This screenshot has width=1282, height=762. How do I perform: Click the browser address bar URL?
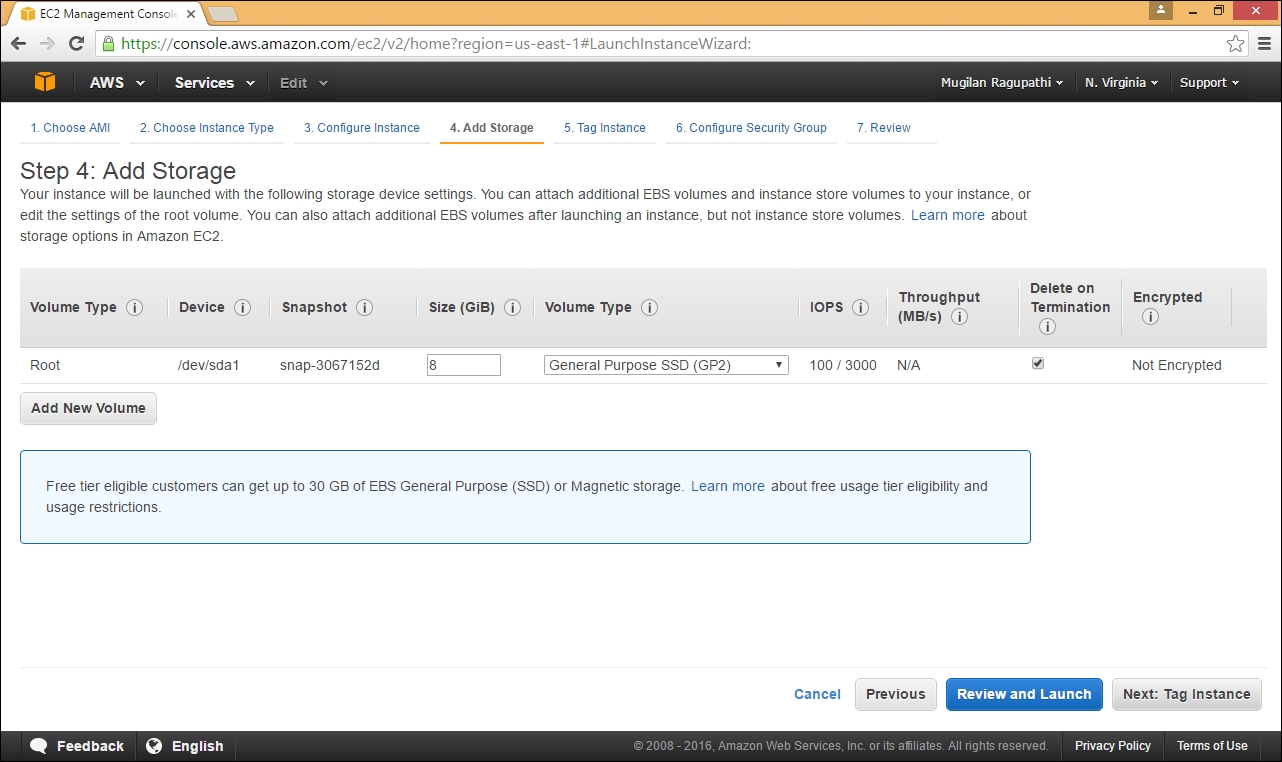coord(436,44)
